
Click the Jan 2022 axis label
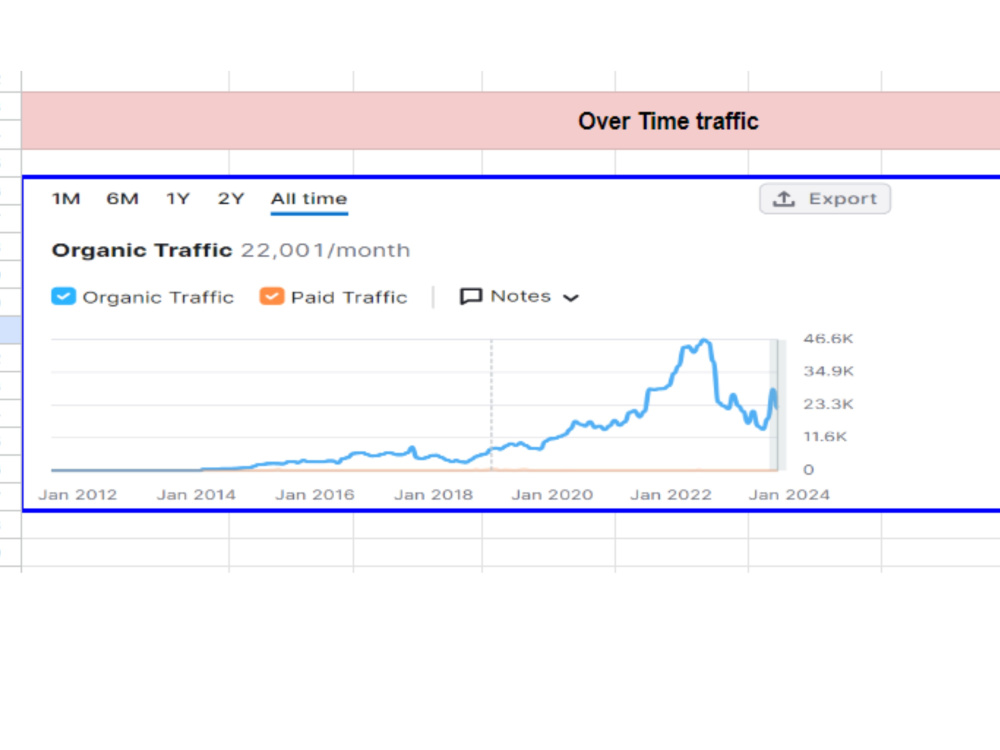(671, 495)
